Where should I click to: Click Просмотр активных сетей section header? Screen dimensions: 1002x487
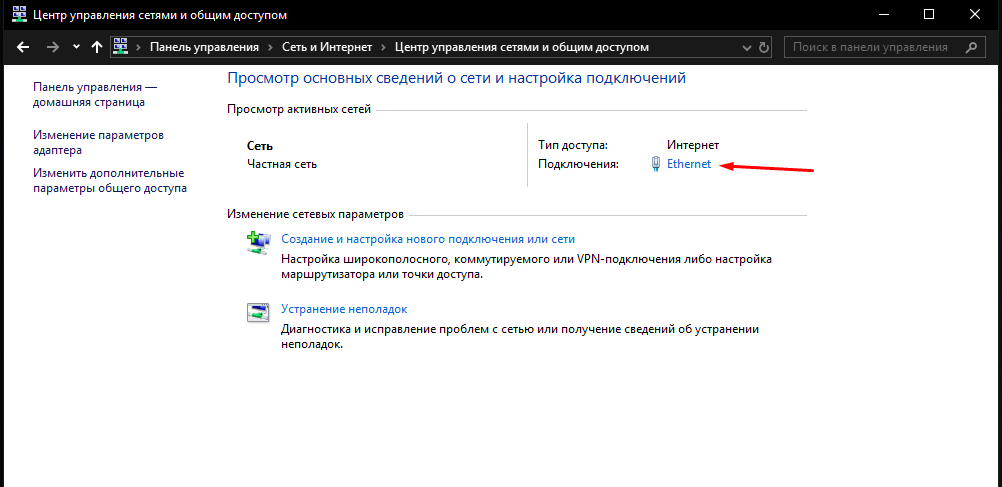click(299, 109)
